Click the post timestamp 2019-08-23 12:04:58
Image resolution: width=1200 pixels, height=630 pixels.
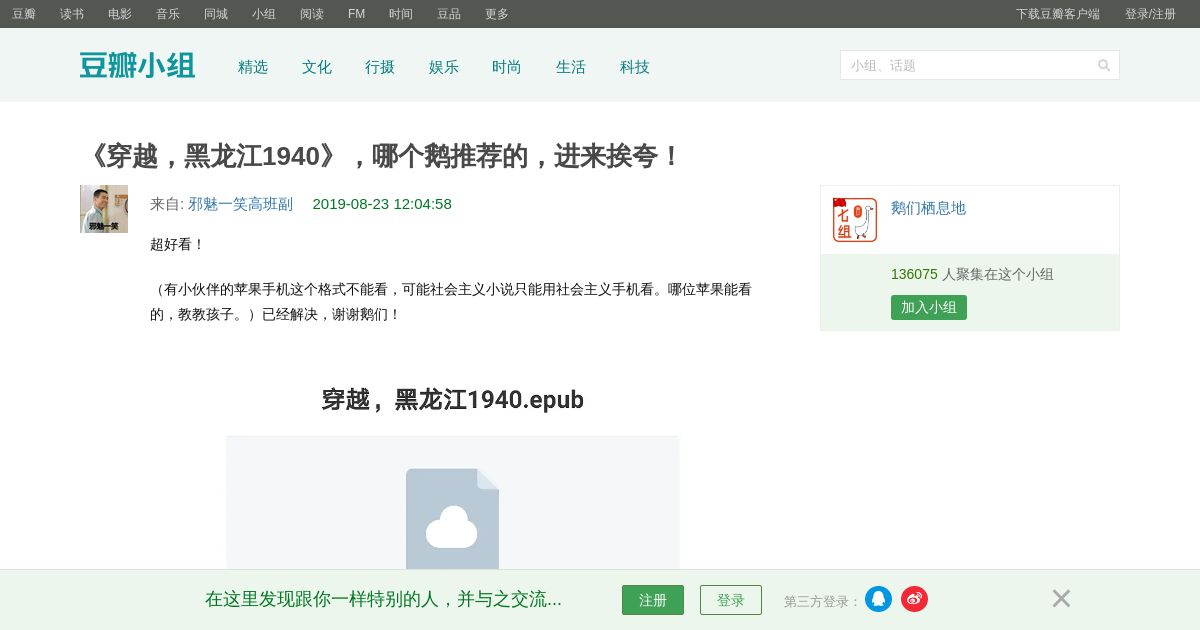click(x=382, y=204)
